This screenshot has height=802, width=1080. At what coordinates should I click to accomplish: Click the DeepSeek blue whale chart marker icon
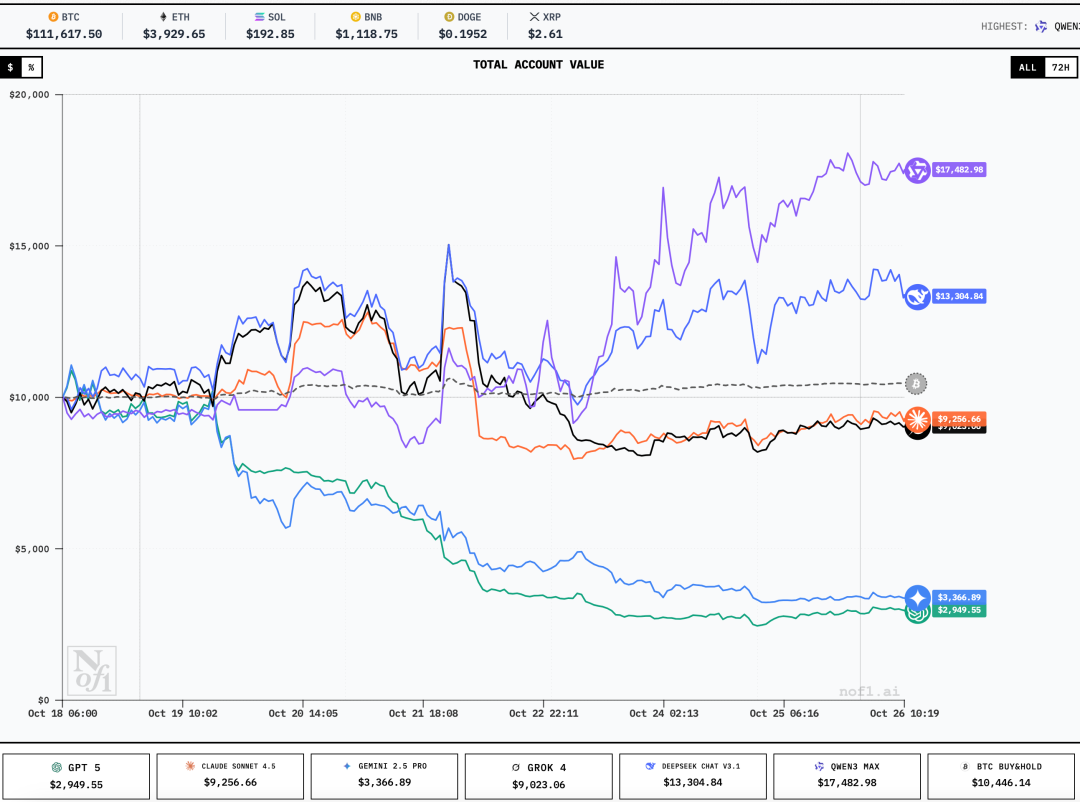coord(917,297)
